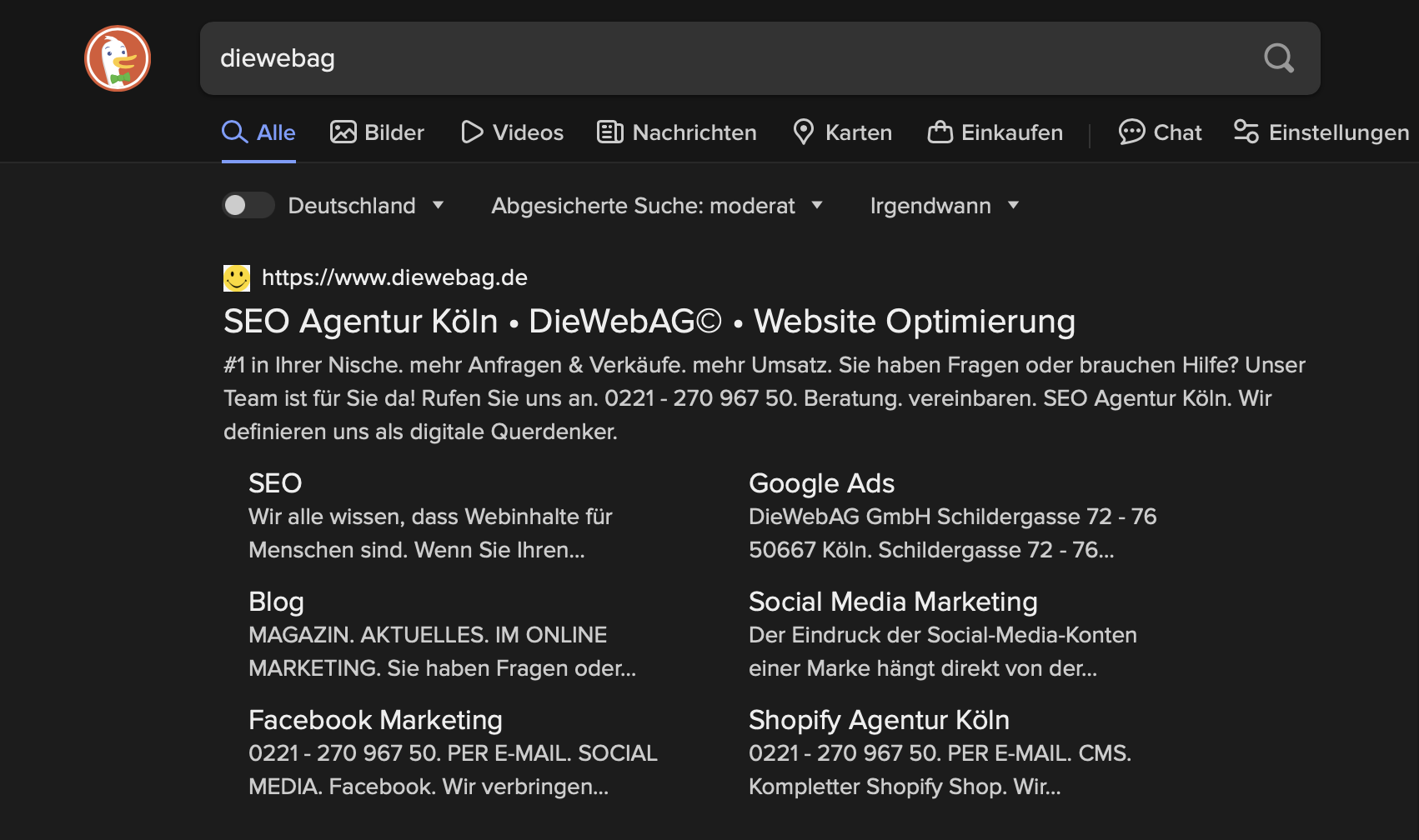The height and width of the screenshot is (840, 1419).
Task: Click the Karten map pin icon
Action: 803,132
